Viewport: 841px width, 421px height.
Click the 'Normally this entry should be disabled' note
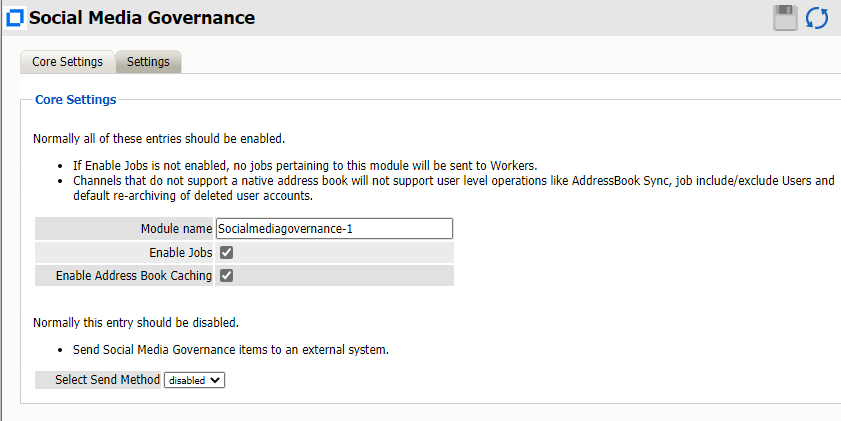(x=136, y=324)
